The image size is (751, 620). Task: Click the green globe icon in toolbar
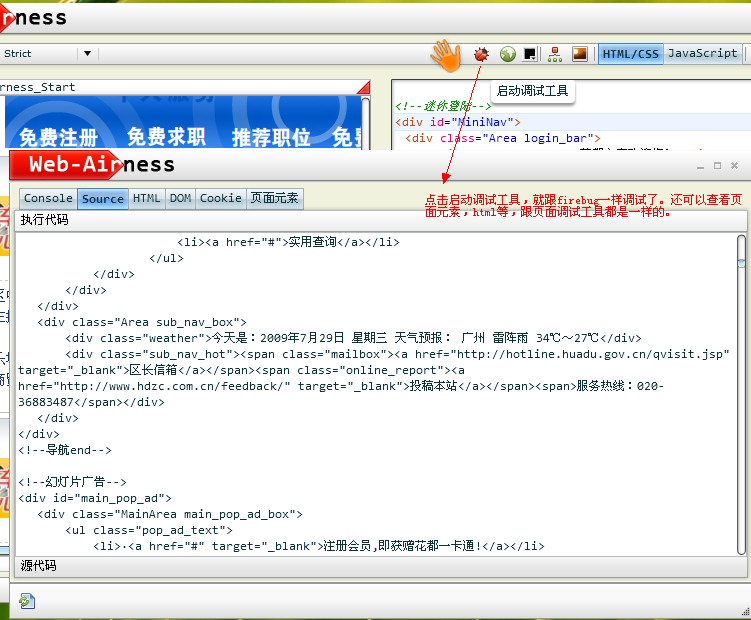click(x=508, y=54)
